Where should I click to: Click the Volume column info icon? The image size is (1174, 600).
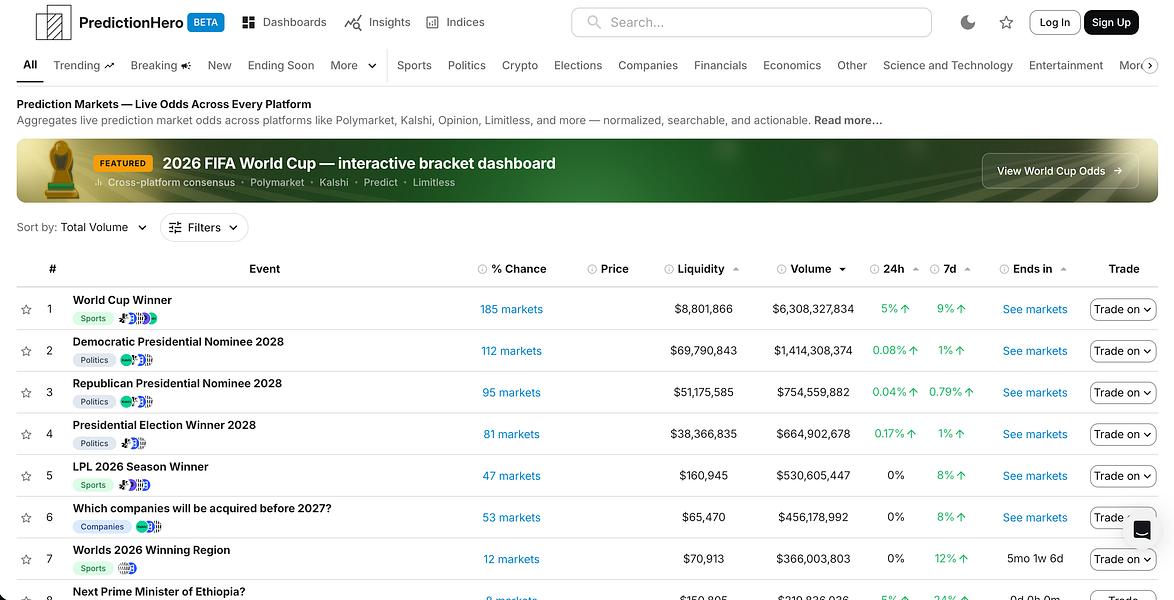[781, 269]
